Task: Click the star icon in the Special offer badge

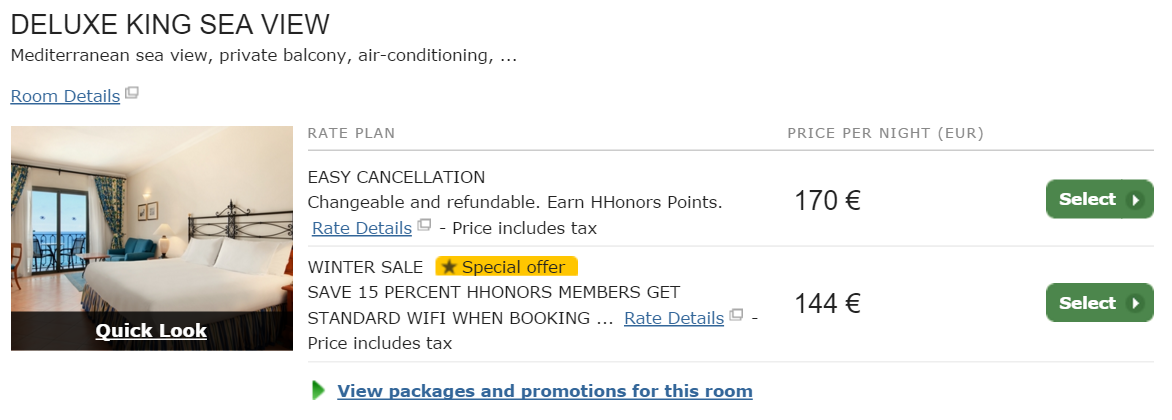Action: (448, 267)
